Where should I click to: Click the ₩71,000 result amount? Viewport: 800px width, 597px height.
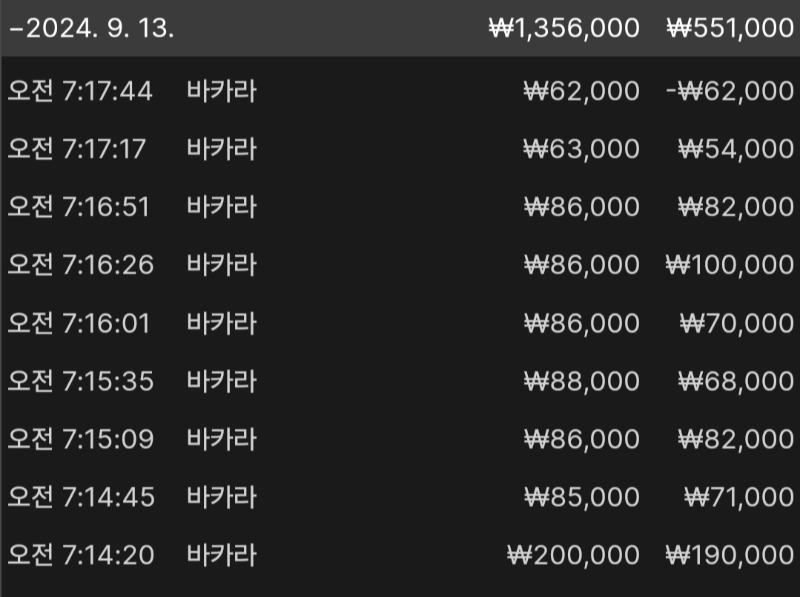(x=739, y=497)
